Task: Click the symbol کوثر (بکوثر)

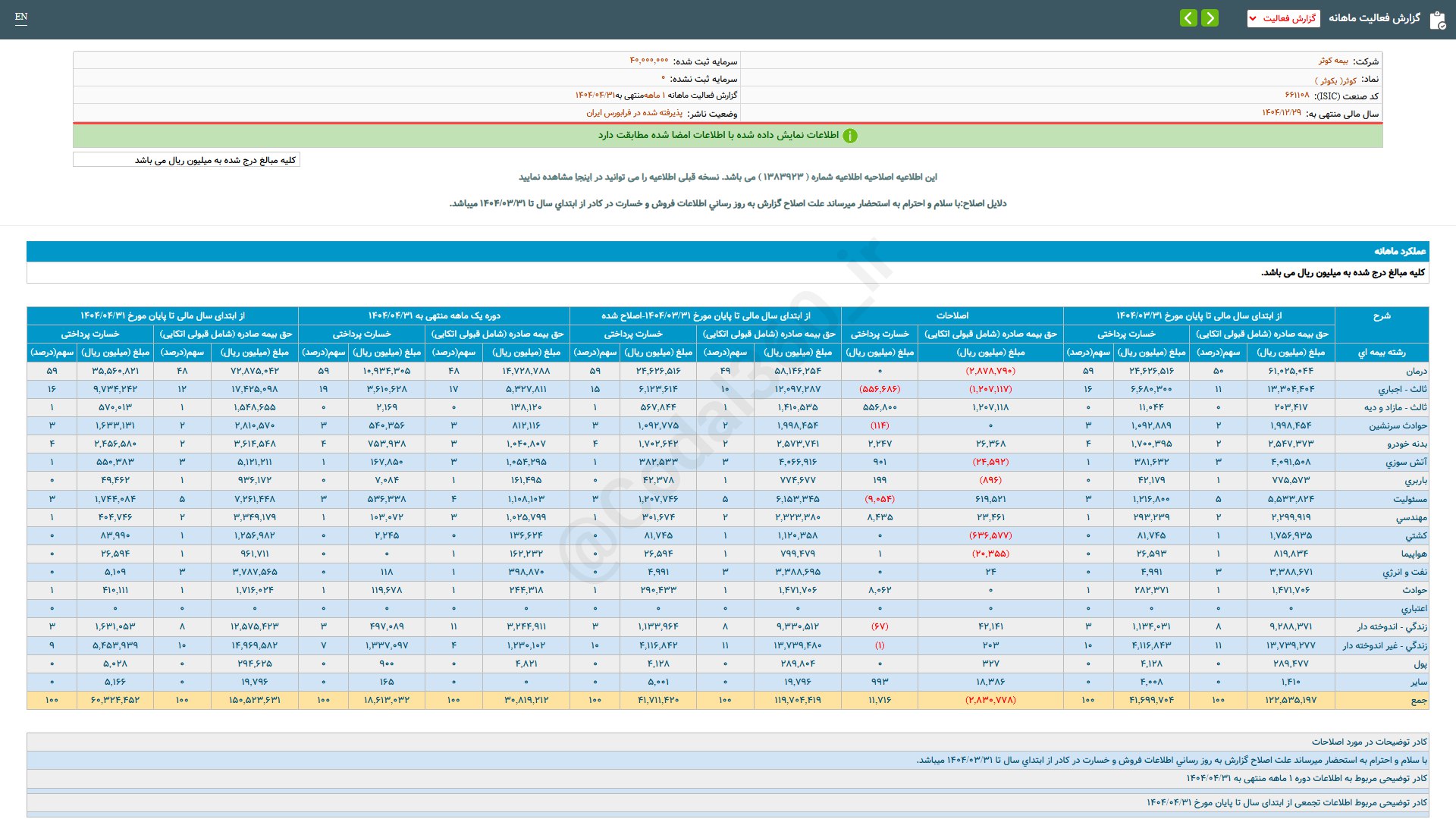Action: coord(1335,80)
